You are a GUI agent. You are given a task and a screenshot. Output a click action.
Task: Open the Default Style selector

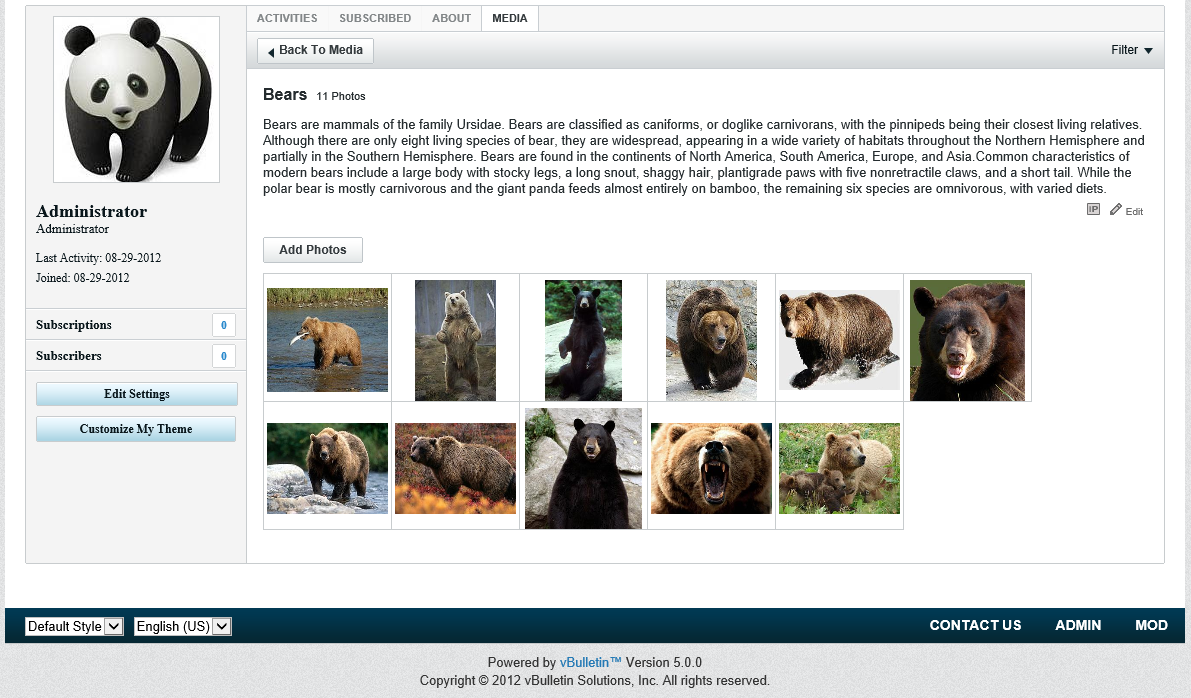coord(74,626)
